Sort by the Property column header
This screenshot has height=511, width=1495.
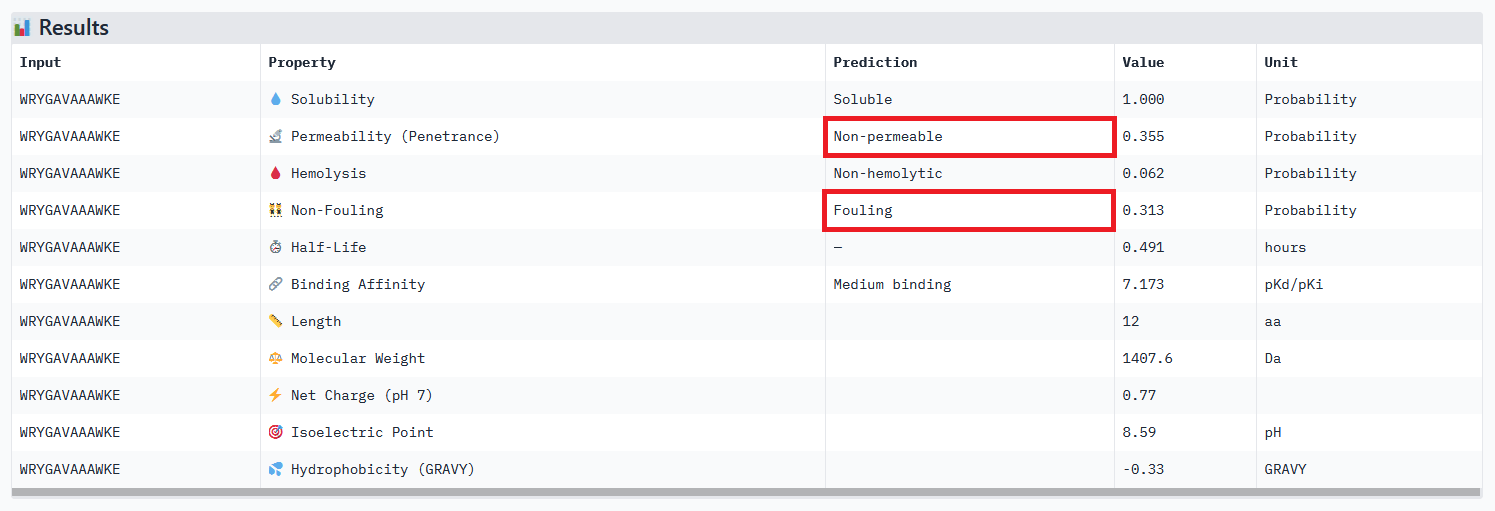click(302, 62)
